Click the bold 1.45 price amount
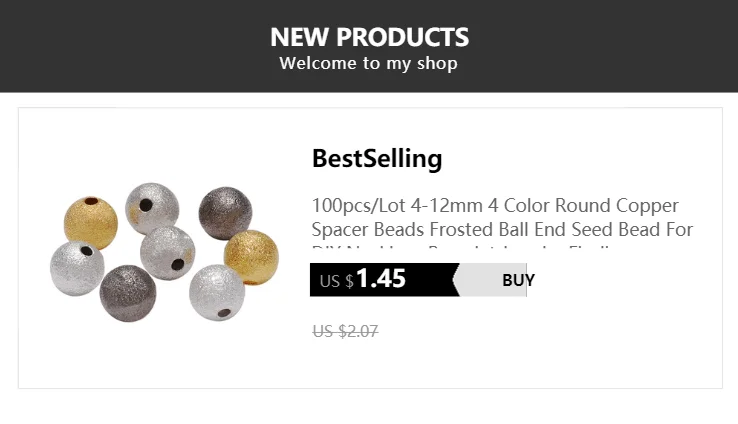 [381, 279]
